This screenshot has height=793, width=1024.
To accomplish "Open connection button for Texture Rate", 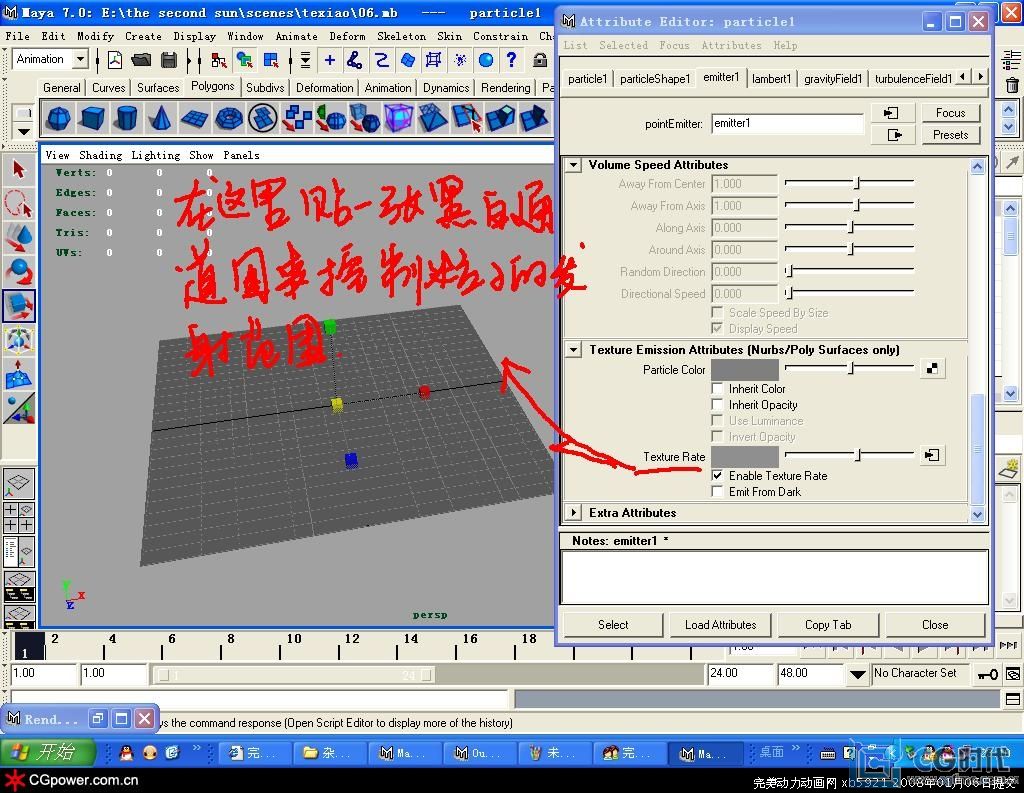I will (x=932, y=455).
